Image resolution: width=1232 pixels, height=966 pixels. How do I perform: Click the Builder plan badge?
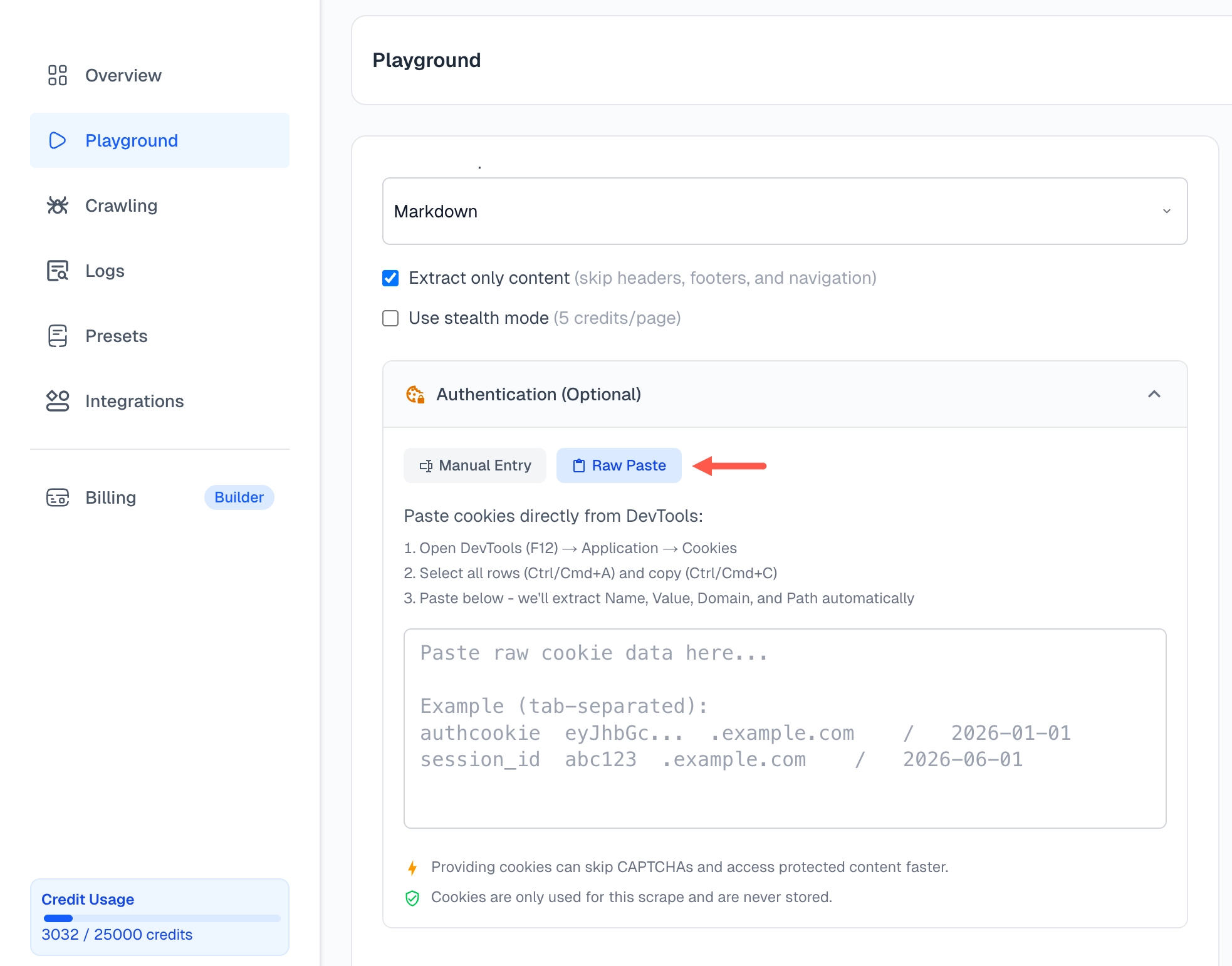pyautogui.click(x=239, y=497)
